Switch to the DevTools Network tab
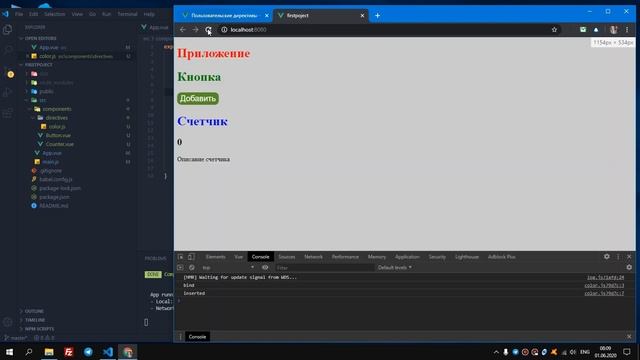640x360 pixels. coord(313,257)
